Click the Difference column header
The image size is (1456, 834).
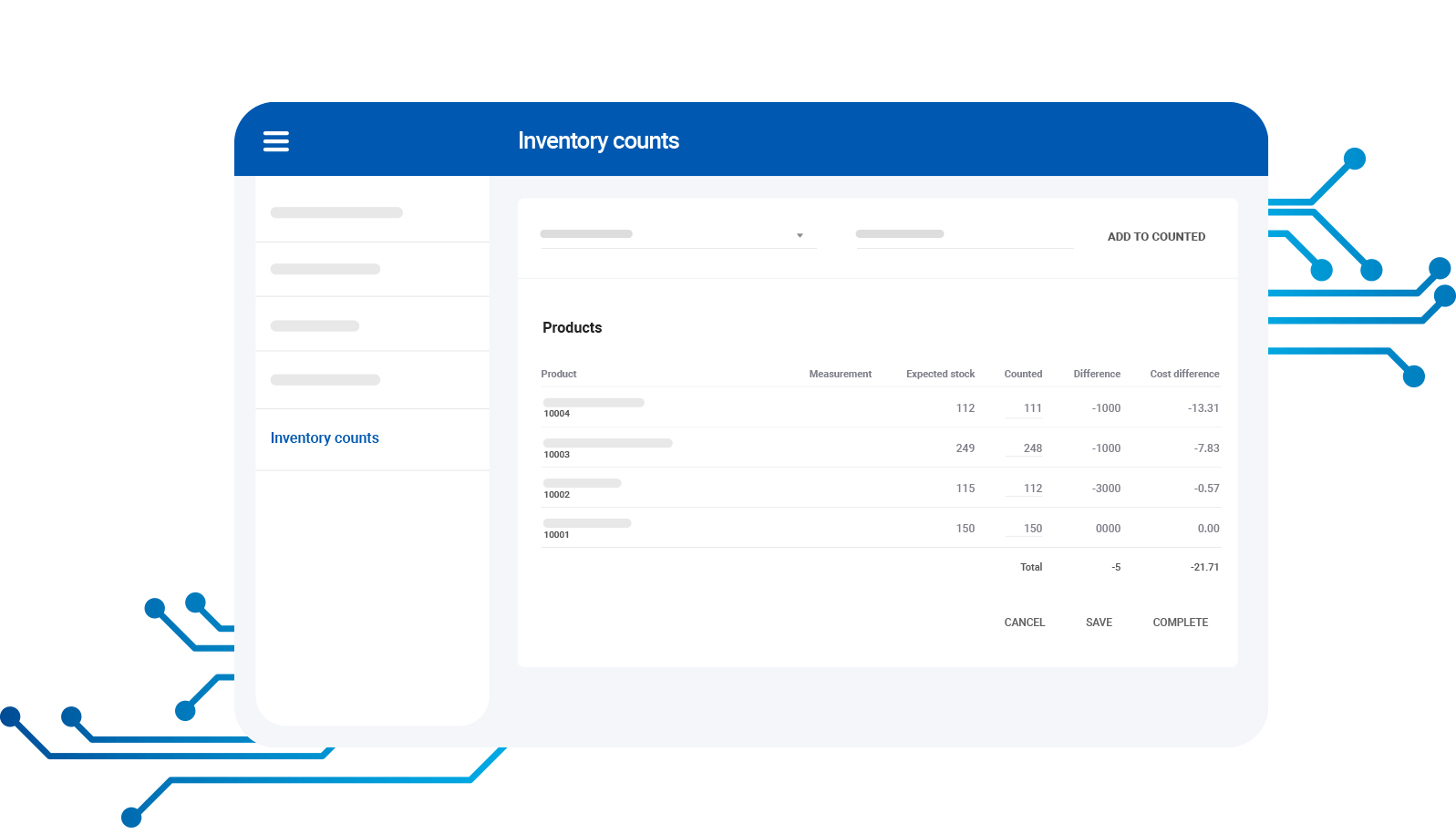coord(1097,374)
